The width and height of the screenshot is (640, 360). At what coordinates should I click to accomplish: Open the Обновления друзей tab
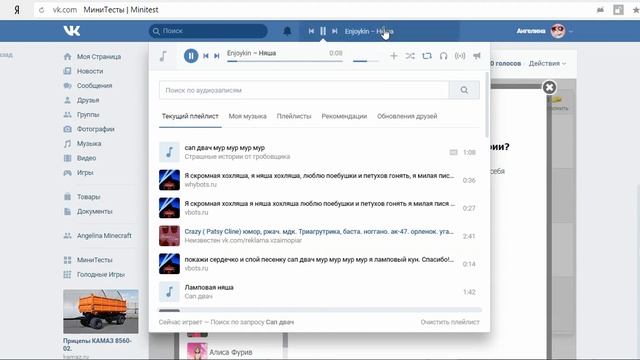coord(407,116)
